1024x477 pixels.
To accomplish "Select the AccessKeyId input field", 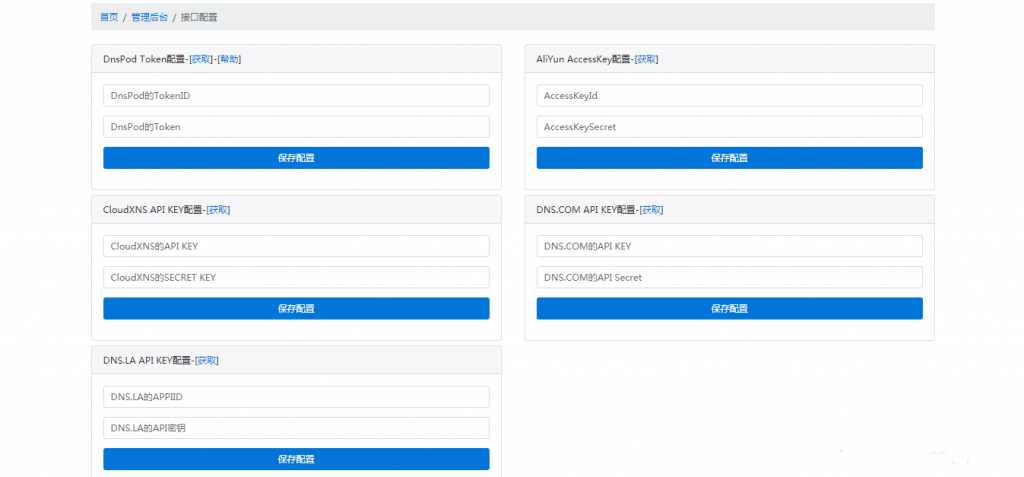I will (729, 95).
